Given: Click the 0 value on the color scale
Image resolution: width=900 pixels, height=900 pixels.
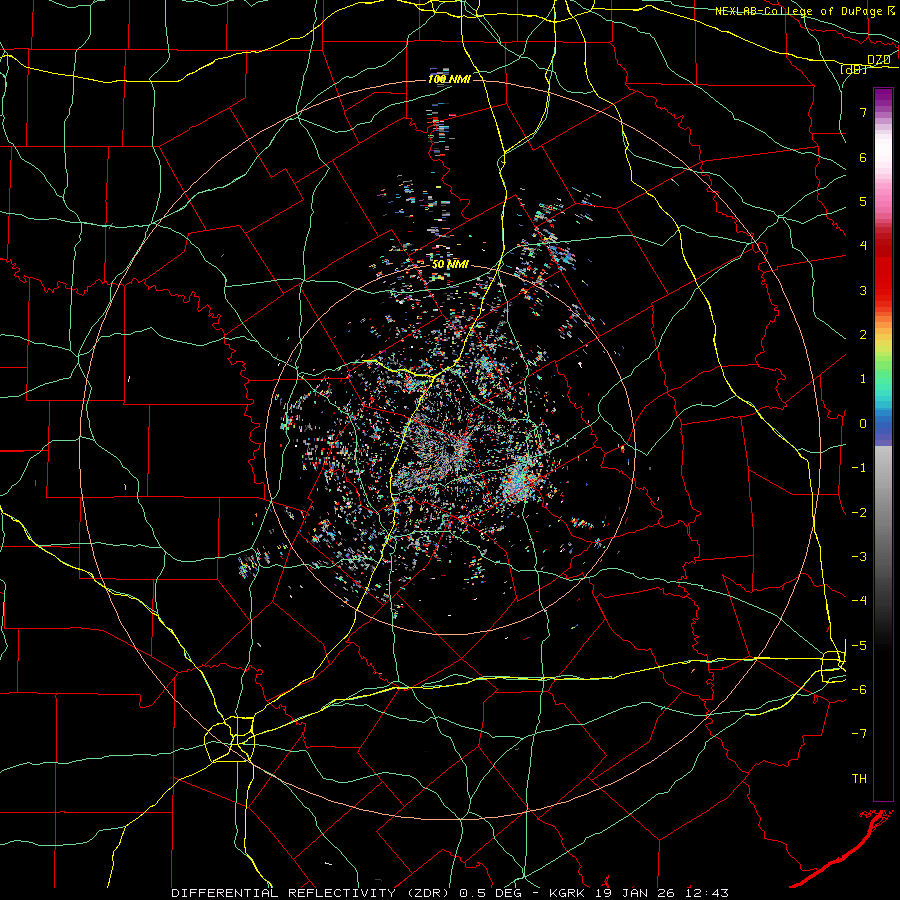Looking at the screenshot, I should point(863,424).
